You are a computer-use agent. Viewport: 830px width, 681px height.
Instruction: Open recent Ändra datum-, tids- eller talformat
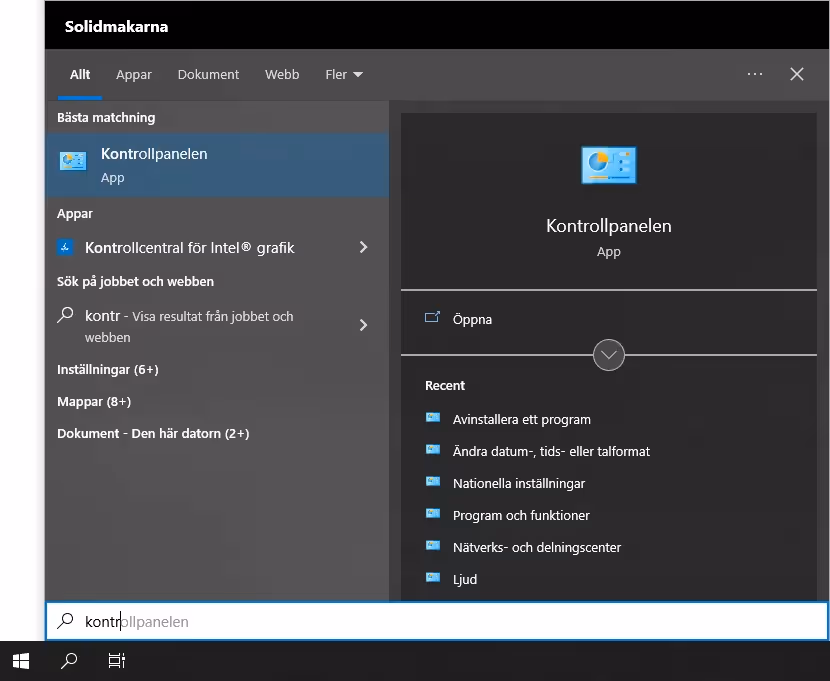click(x=552, y=451)
